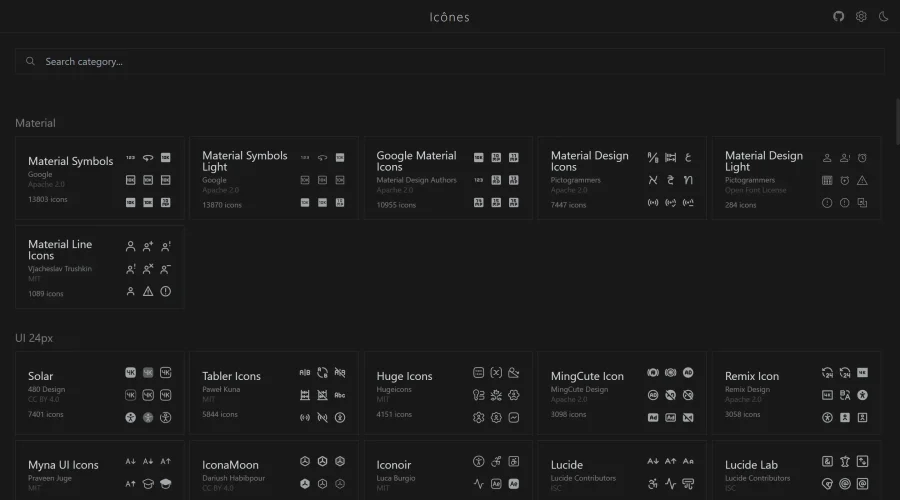Click the first 24-hour icon in Remix Icon
This screenshot has height=500, width=900.
click(827, 373)
